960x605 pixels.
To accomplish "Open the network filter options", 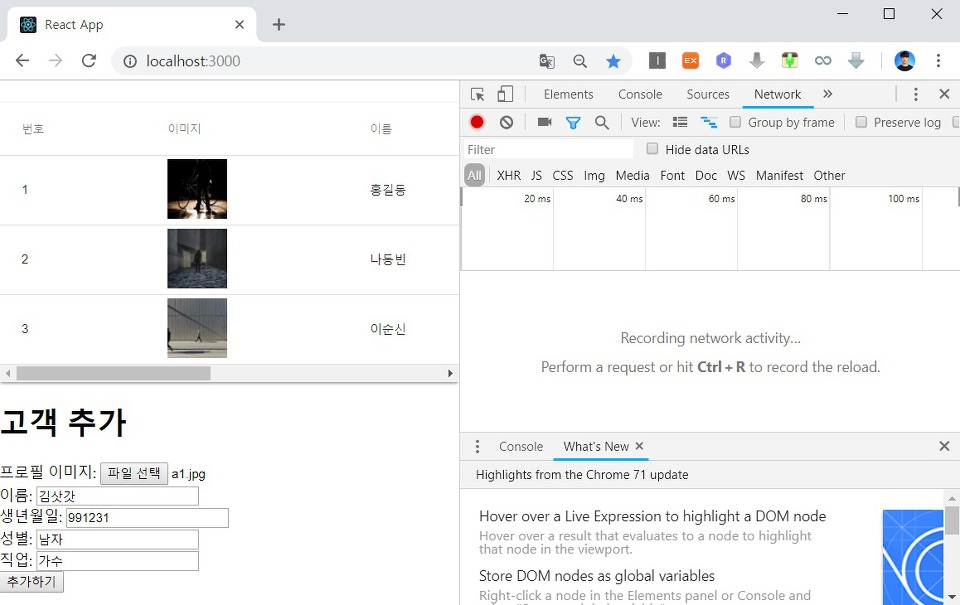I will point(573,122).
